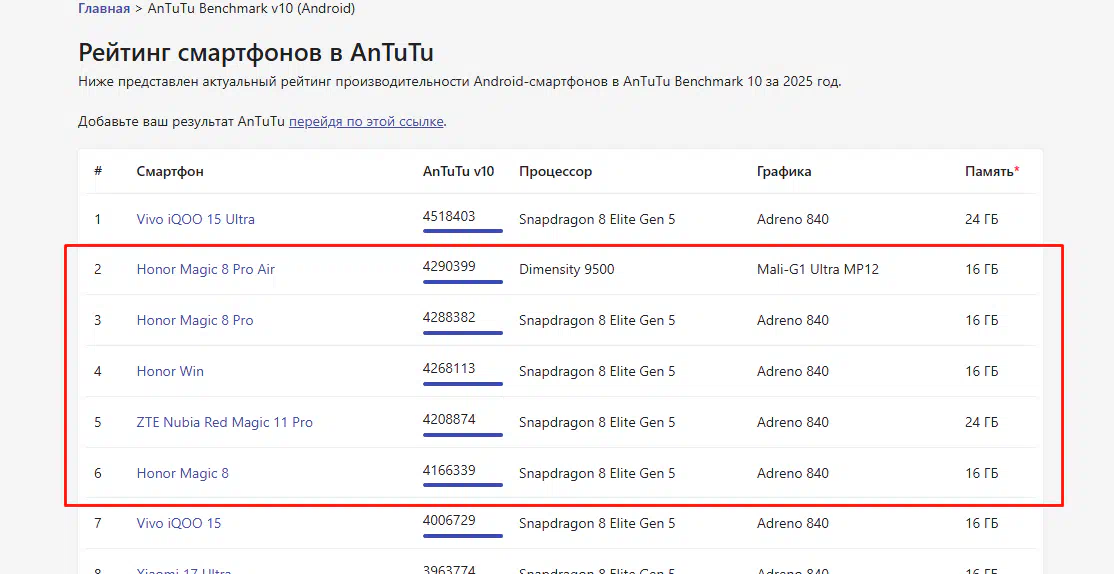The width and height of the screenshot is (1114, 574).
Task: Click the Графика column header
Action: (x=784, y=172)
